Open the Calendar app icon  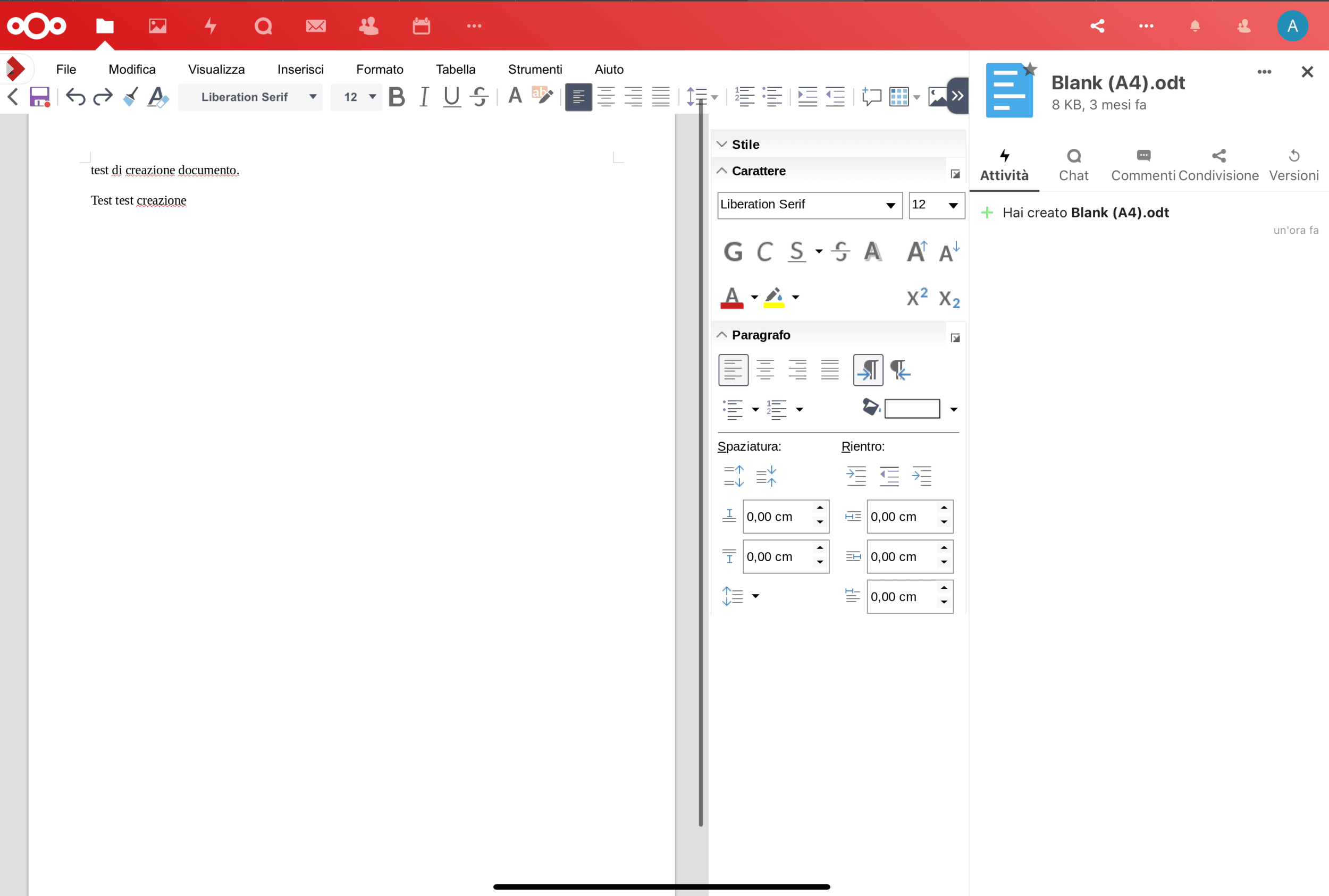(x=421, y=26)
